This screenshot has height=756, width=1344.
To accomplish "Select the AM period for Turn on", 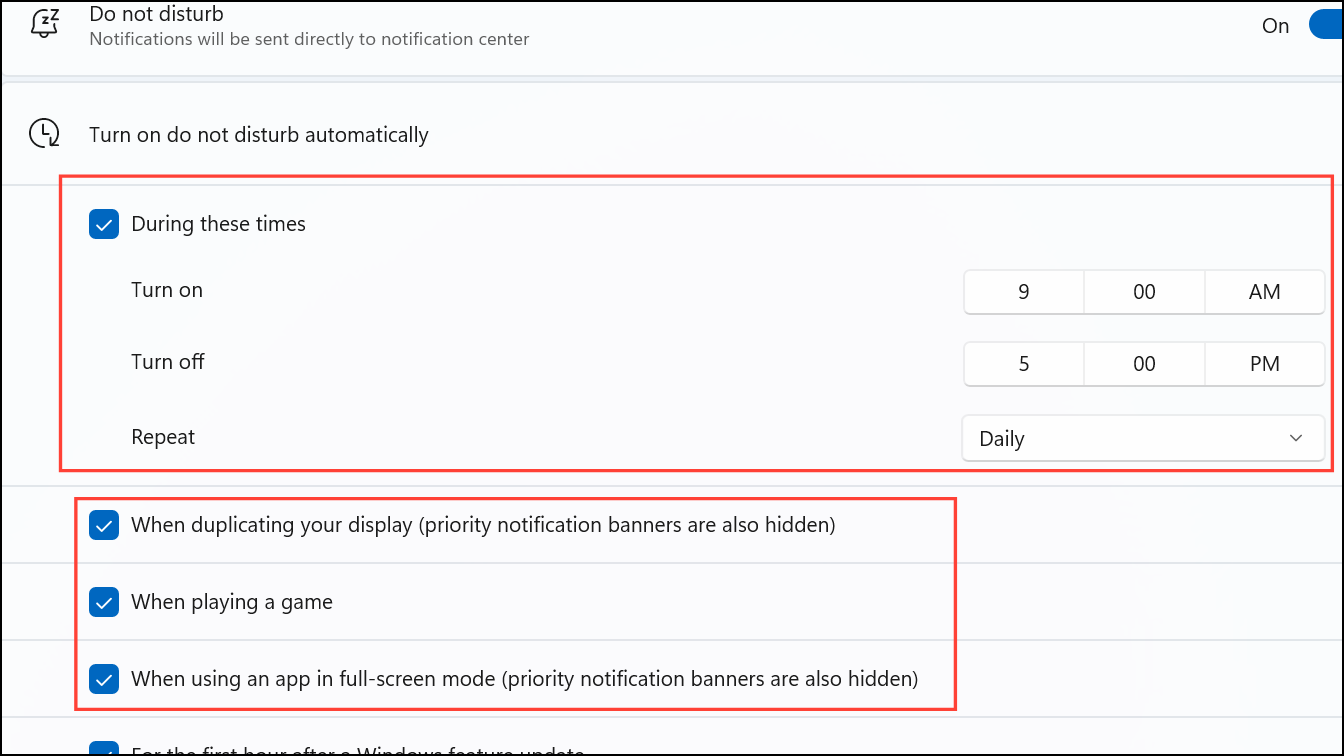I will click(1265, 292).
